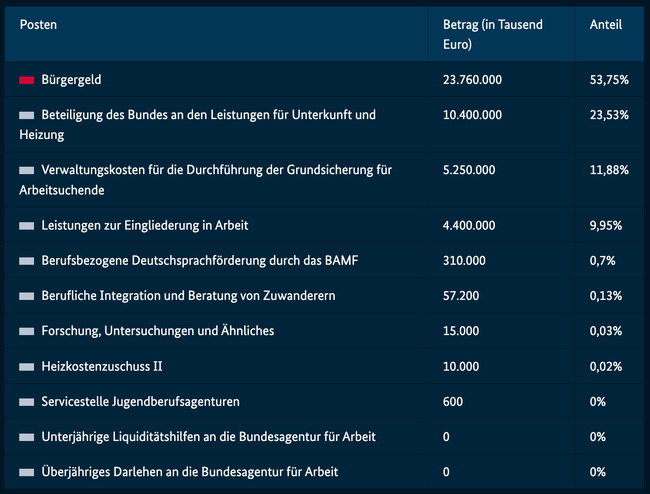Image resolution: width=650 pixels, height=494 pixels.
Task: Click the 53,75% share value
Action: tap(609, 79)
